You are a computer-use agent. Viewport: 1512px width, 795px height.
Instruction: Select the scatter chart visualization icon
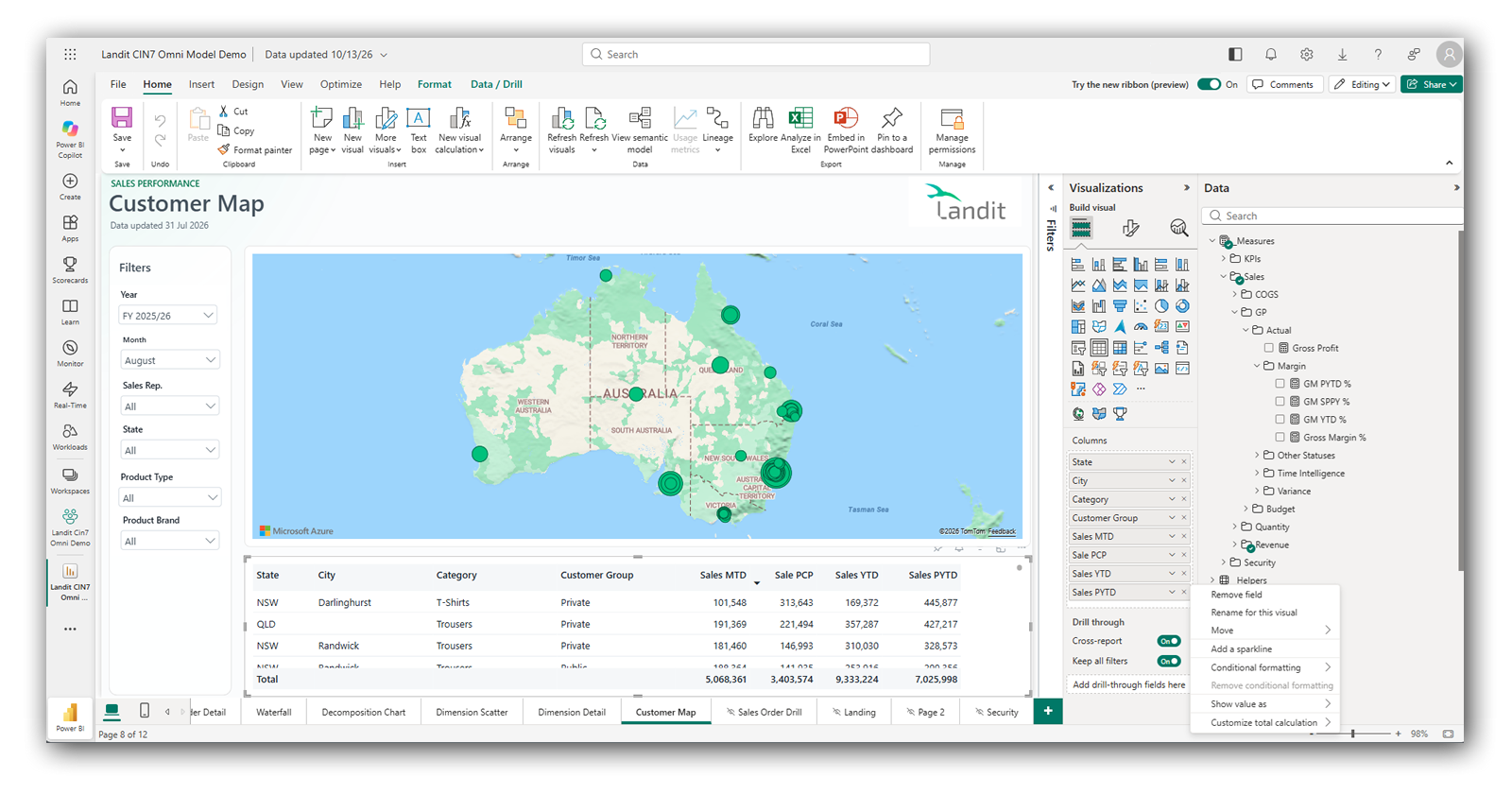[1141, 305]
